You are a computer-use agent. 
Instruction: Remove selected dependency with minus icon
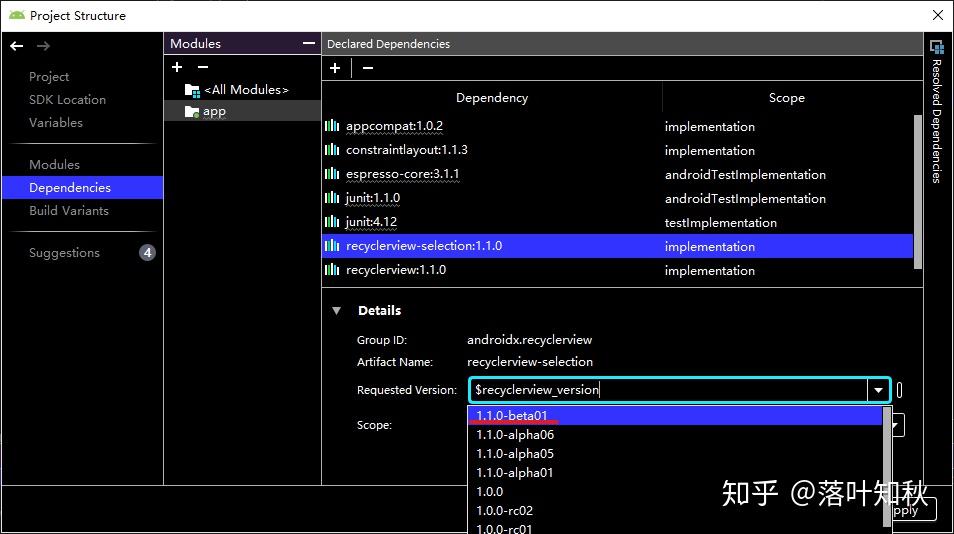(367, 68)
